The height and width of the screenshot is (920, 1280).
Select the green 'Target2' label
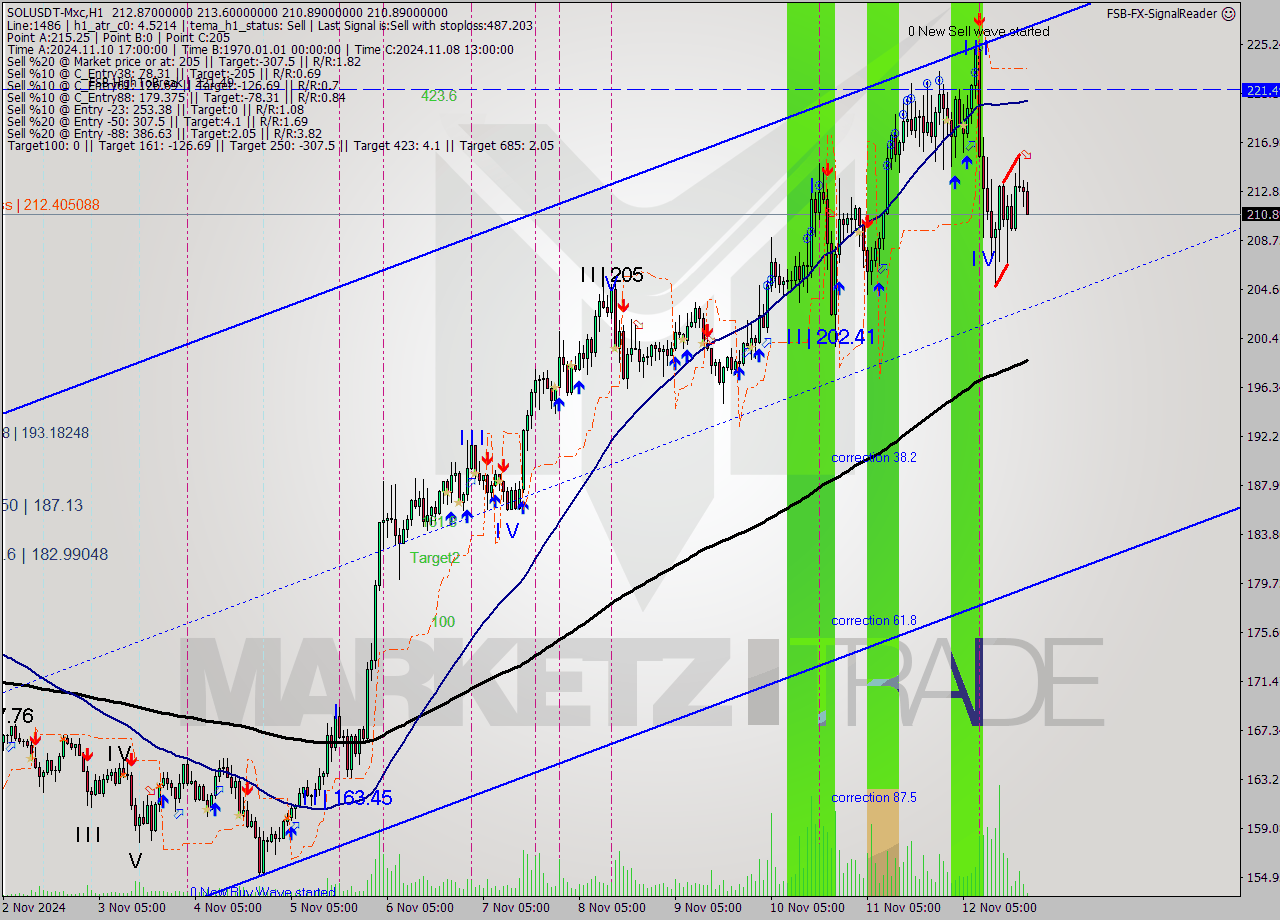(434, 558)
